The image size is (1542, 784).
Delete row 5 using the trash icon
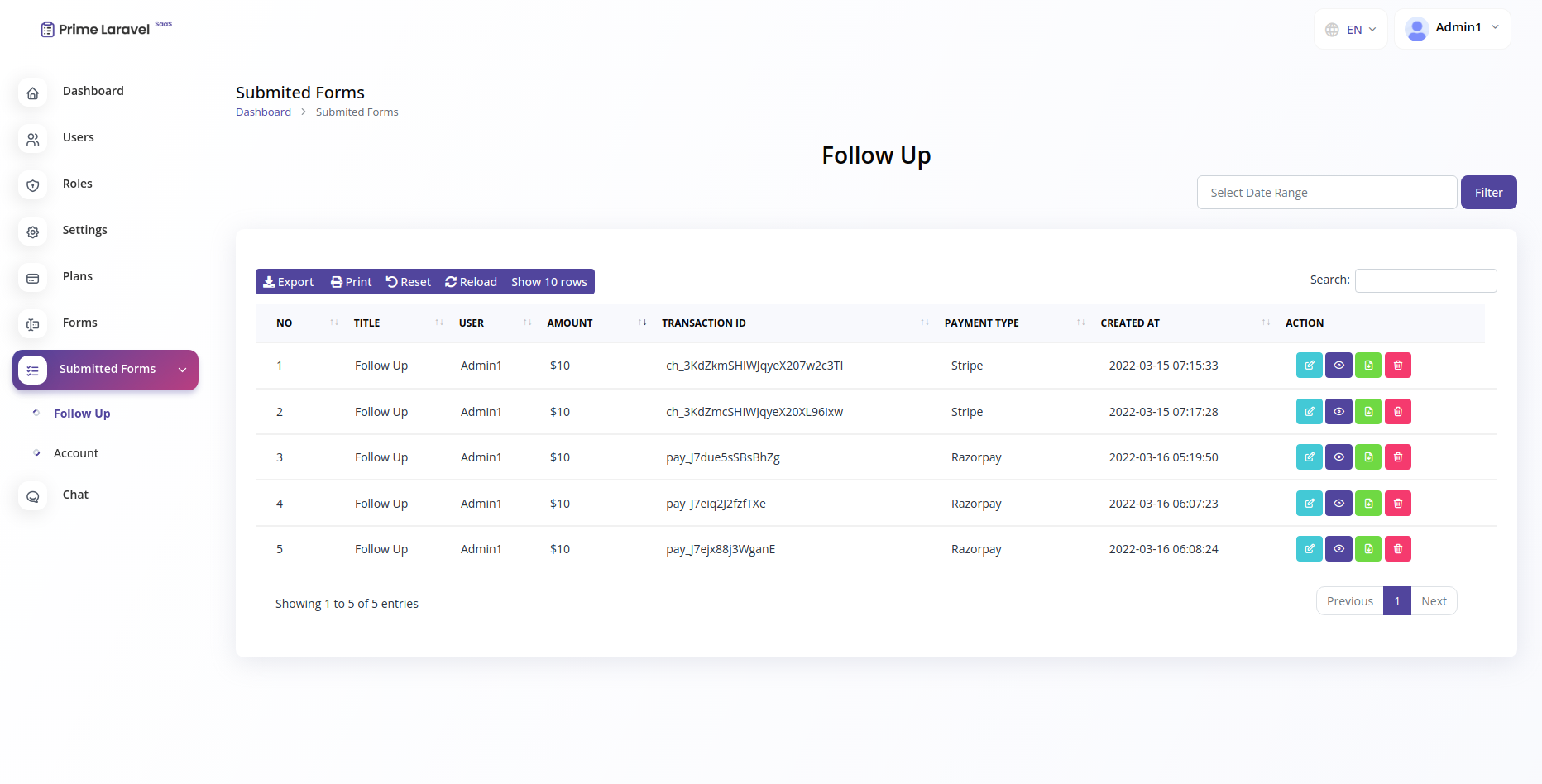(x=1398, y=548)
